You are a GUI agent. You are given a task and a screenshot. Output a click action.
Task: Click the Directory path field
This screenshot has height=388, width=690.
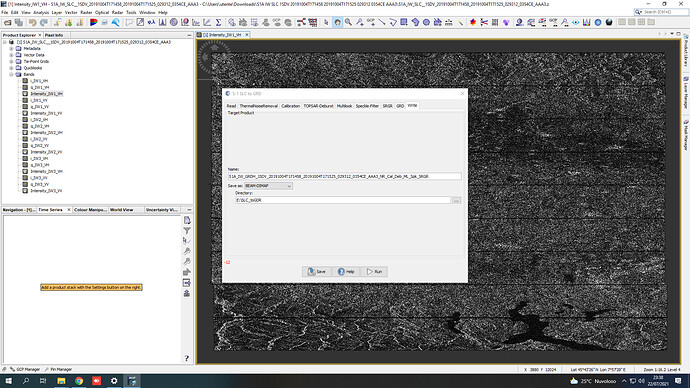(x=343, y=200)
